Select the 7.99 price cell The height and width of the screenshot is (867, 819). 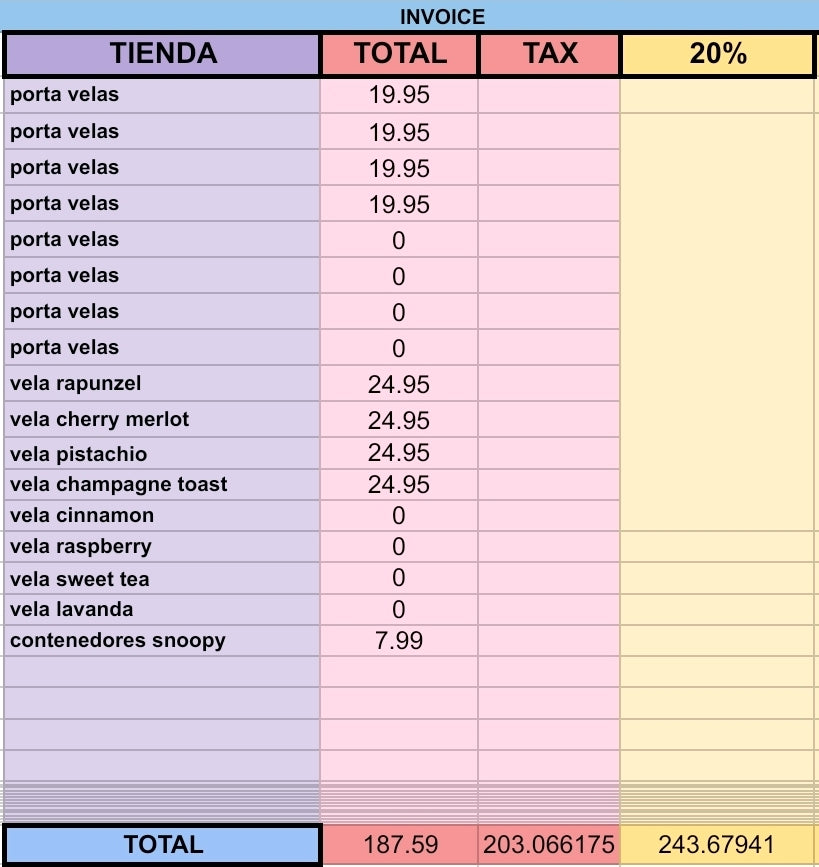[399, 640]
